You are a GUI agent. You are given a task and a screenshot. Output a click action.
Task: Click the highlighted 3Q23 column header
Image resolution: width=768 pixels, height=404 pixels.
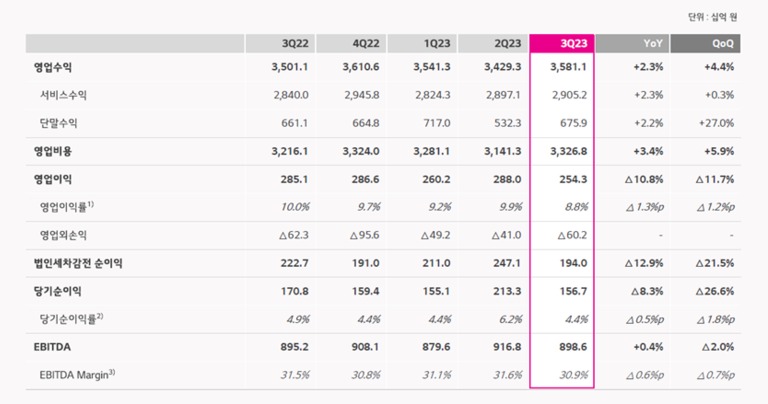(x=562, y=44)
